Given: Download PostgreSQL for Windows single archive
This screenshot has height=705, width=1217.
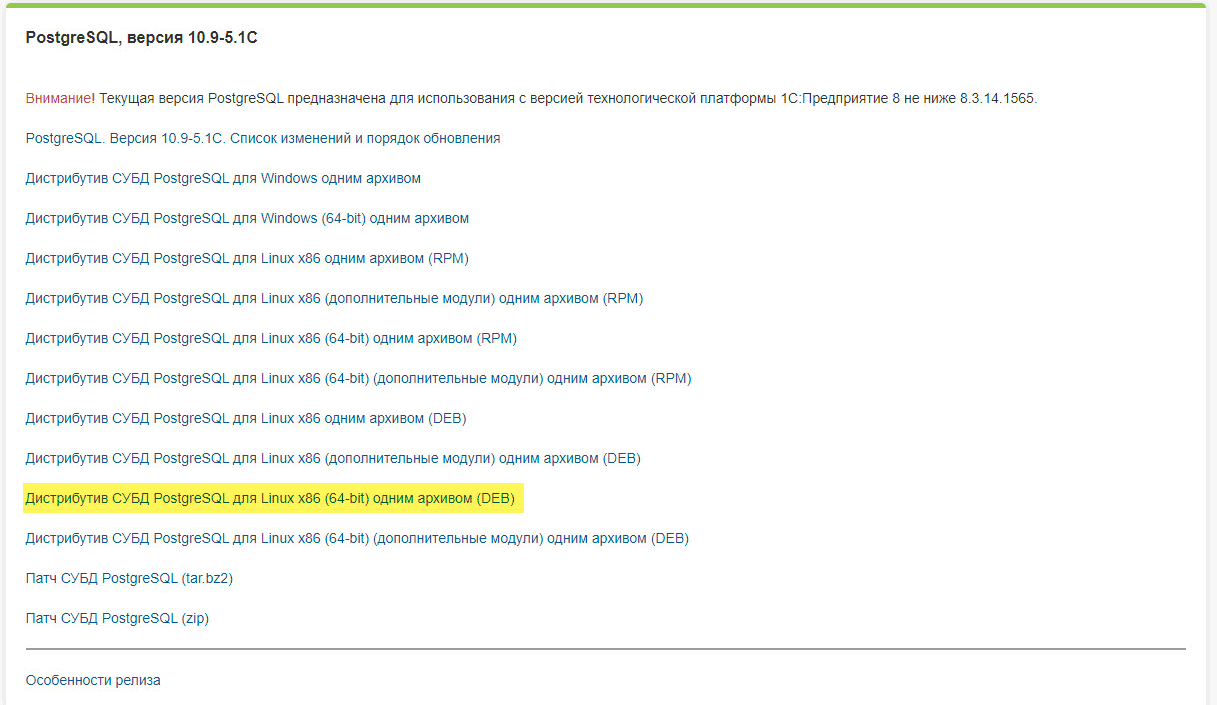Looking at the screenshot, I should click(223, 178).
